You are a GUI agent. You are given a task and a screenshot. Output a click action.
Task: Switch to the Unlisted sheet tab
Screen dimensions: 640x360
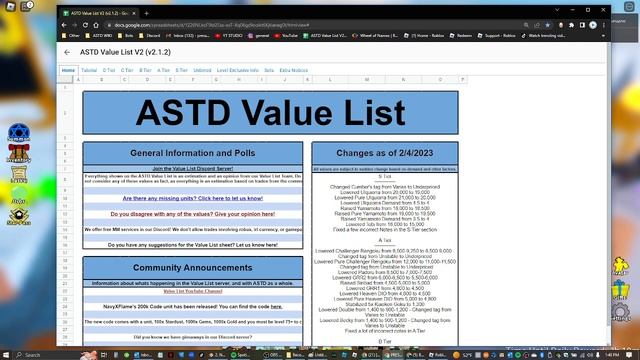pos(202,70)
